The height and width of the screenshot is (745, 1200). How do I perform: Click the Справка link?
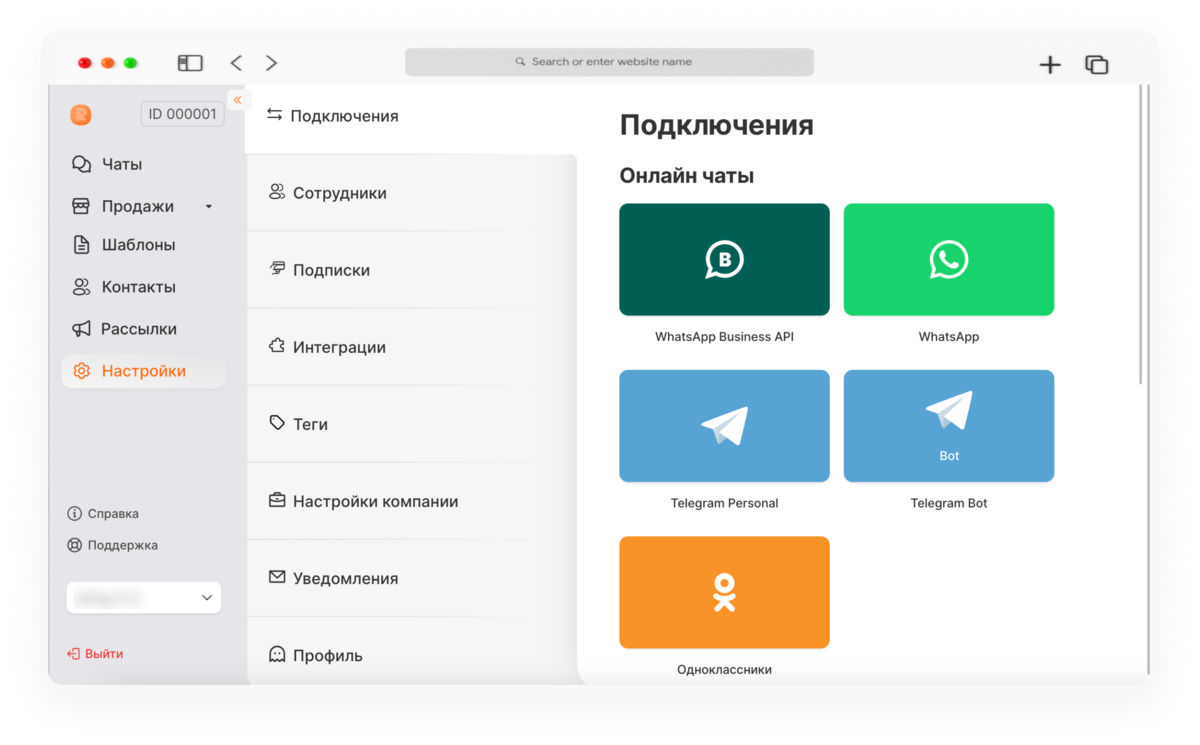(113, 514)
